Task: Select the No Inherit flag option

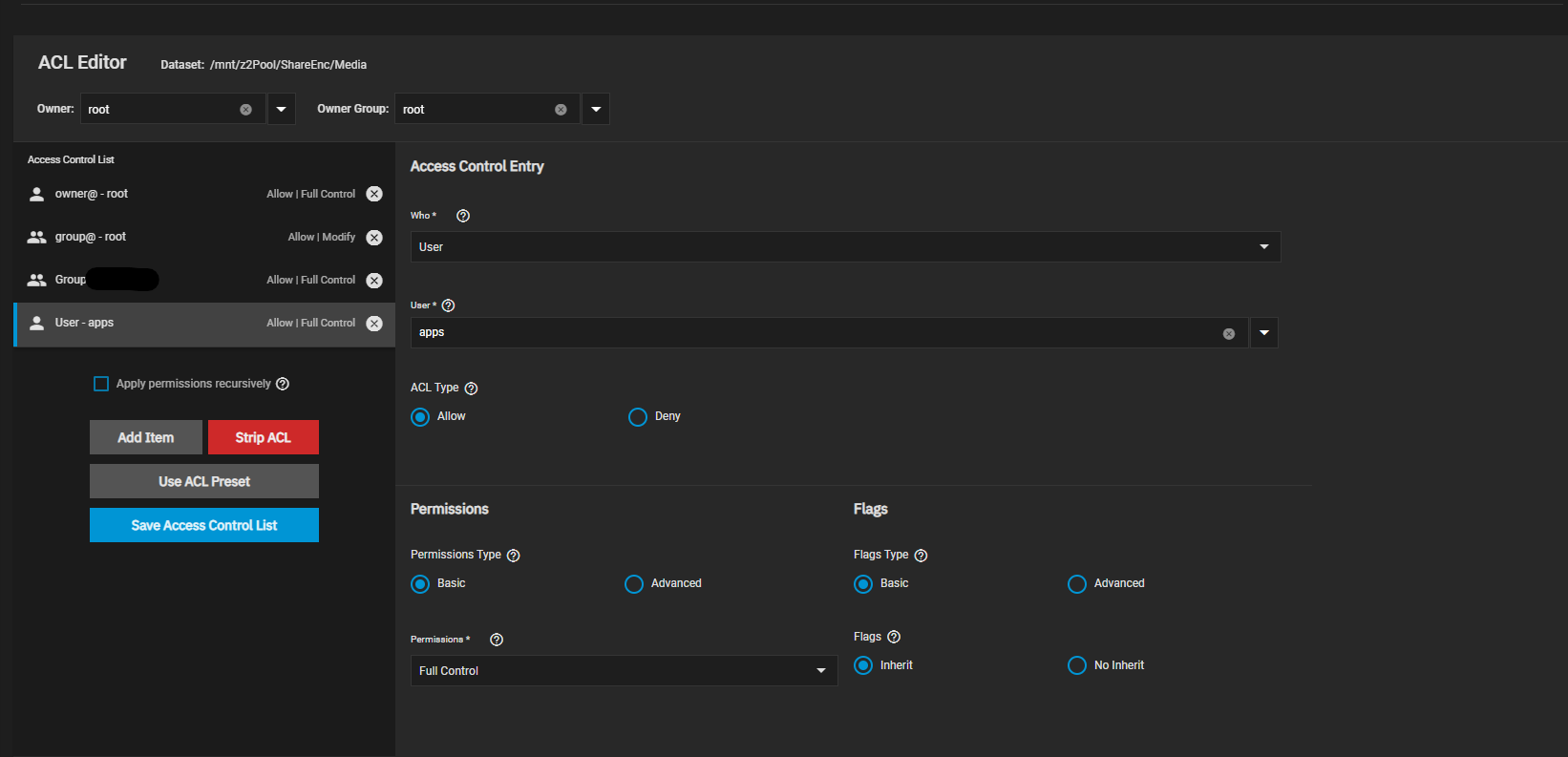Action: coord(1077,665)
